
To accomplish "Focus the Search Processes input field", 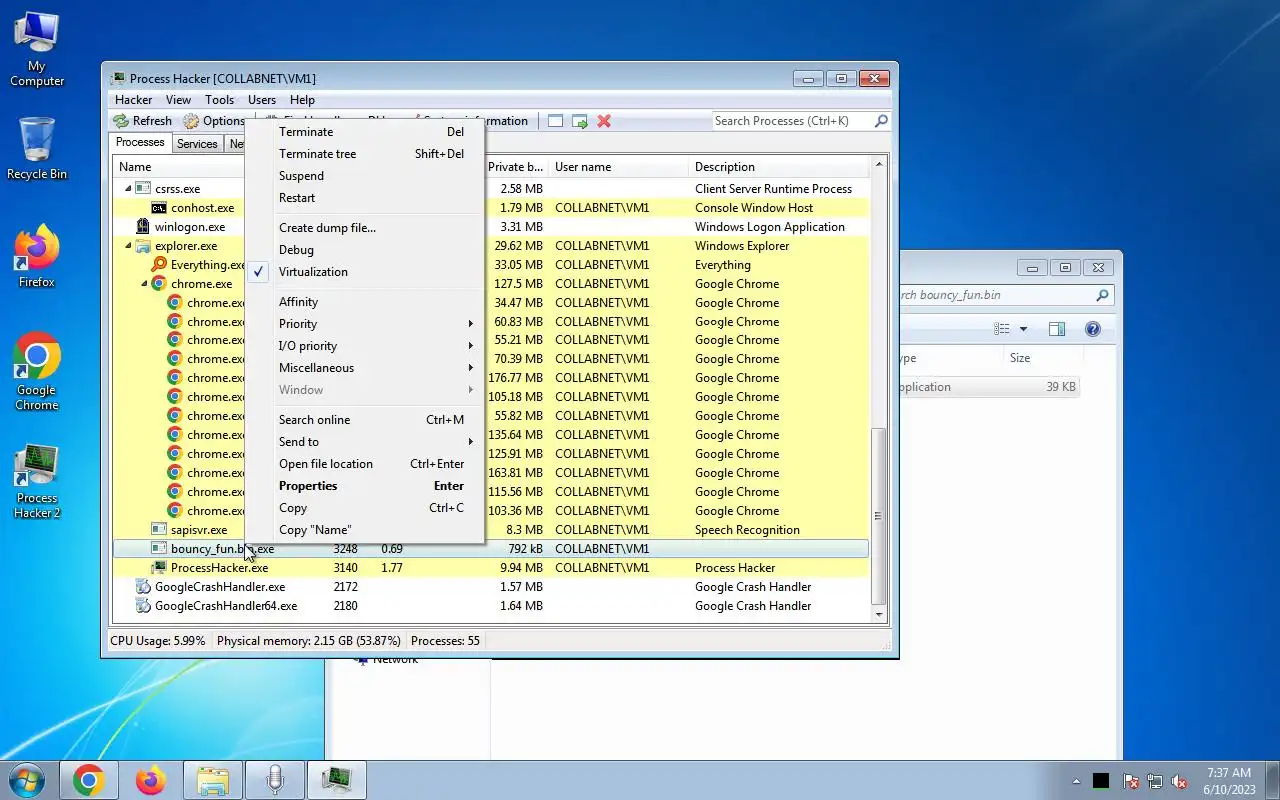I will (792, 121).
